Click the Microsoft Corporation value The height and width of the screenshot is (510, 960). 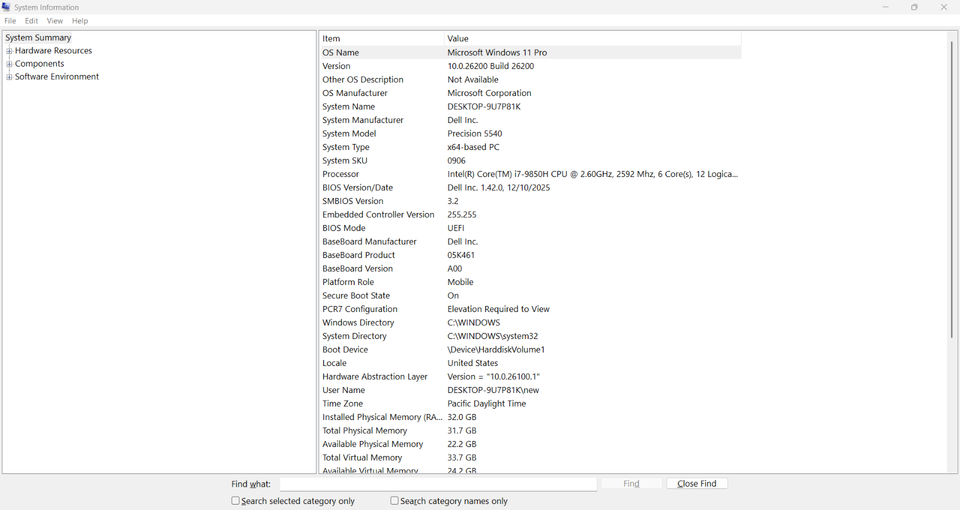(x=489, y=93)
